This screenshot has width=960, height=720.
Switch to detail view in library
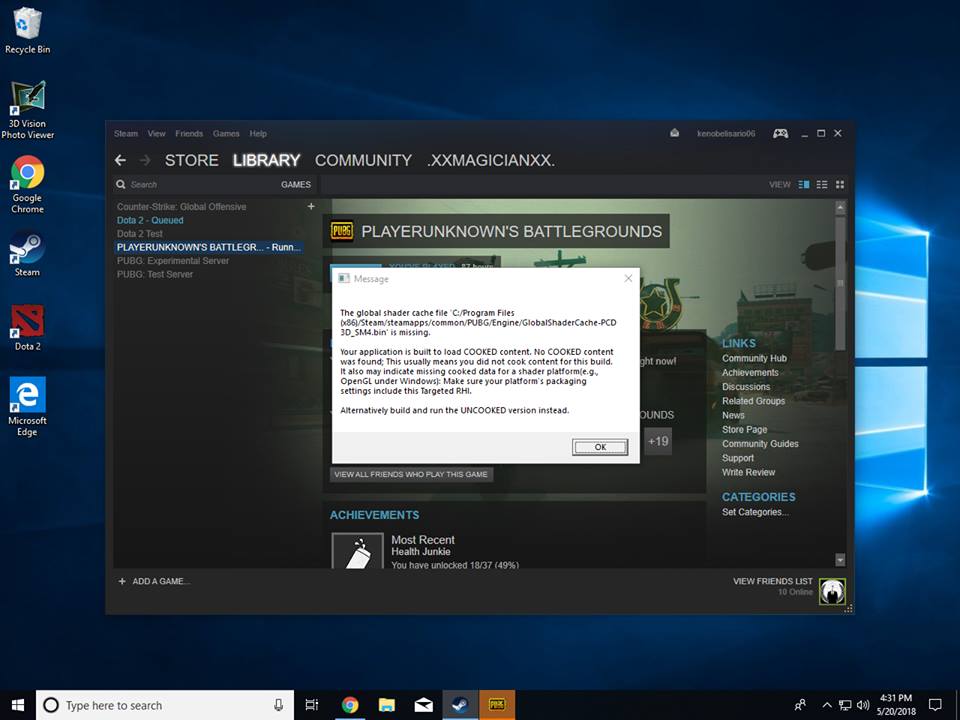(x=804, y=184)
